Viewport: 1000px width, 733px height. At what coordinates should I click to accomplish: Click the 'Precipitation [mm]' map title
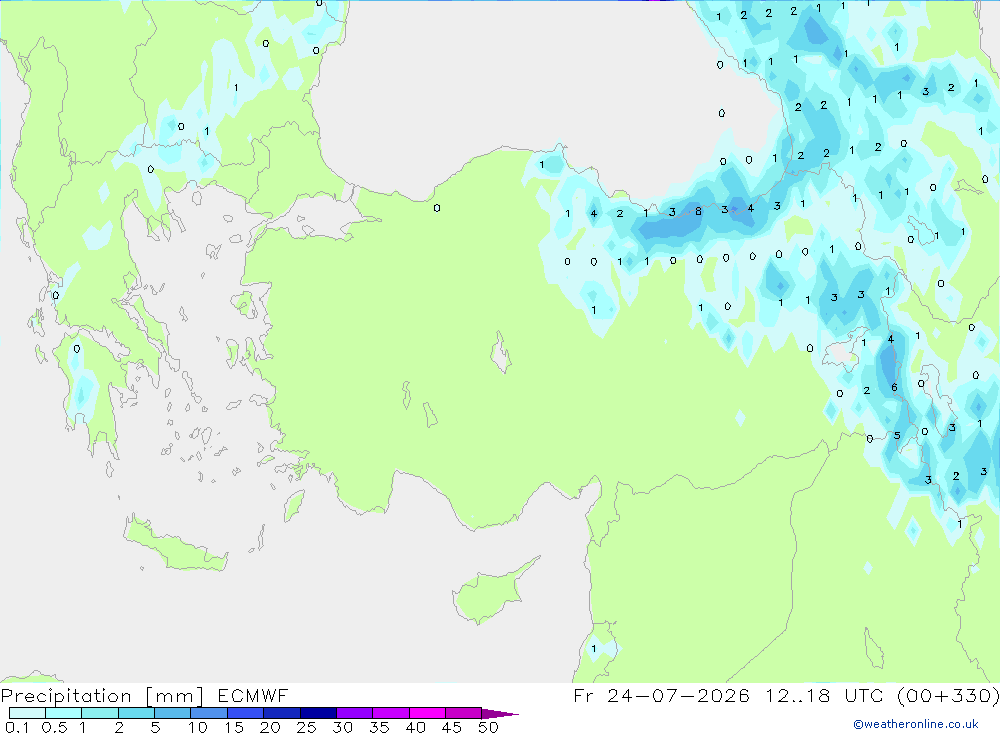[x=102, y=695]
